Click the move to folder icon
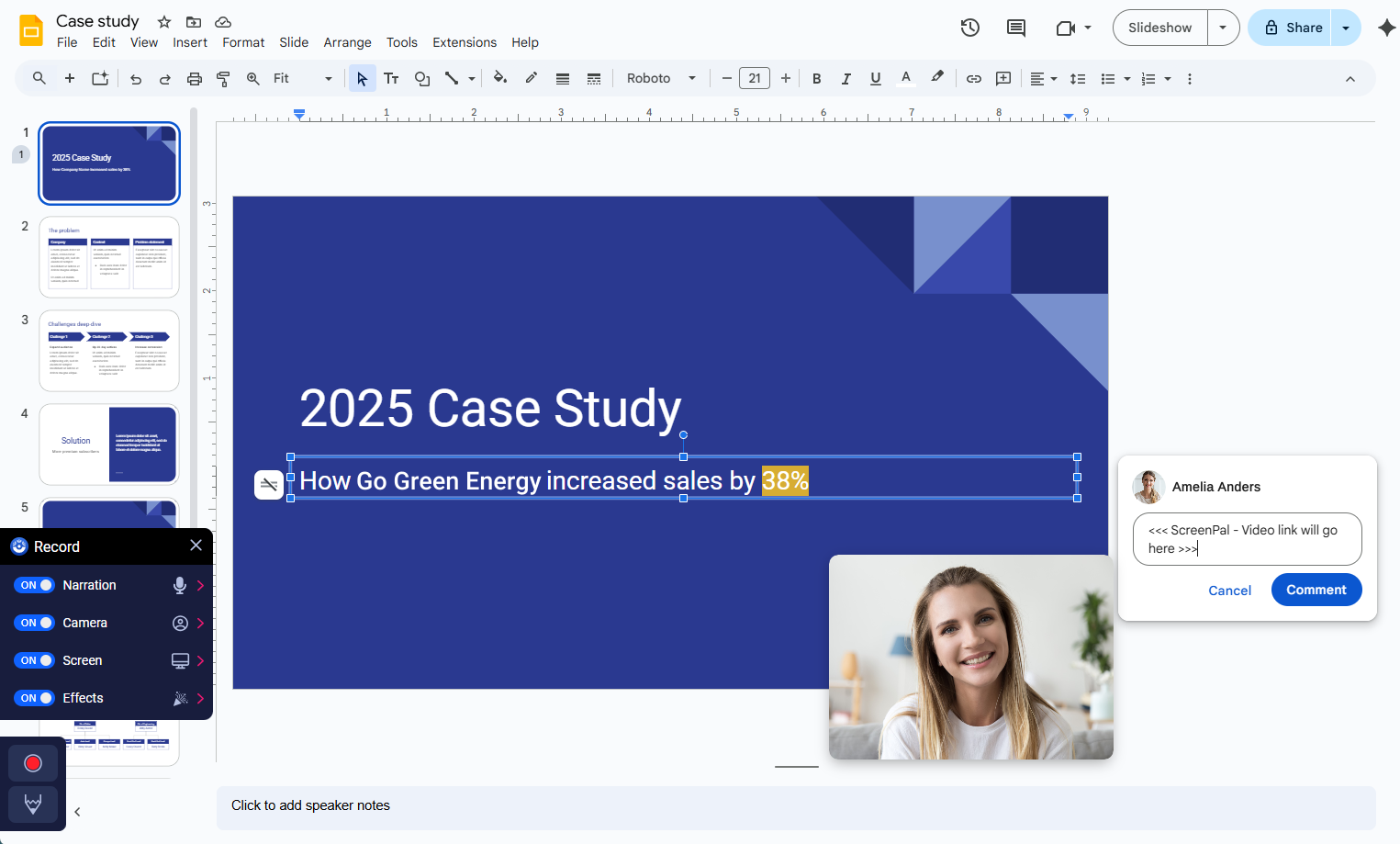 (194, 22)
